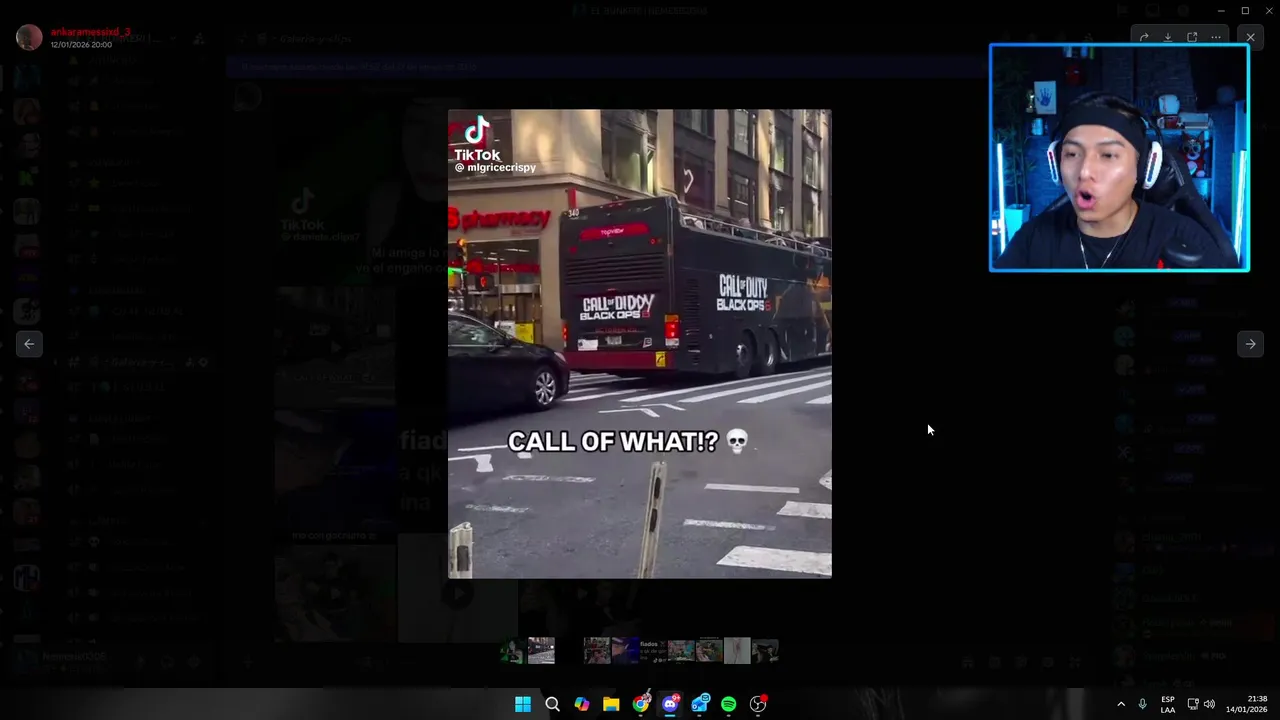Viewport: 1280px width, 720px height.
Task: Open File Explorer from the taskbar
Action: tap(611, 704)
